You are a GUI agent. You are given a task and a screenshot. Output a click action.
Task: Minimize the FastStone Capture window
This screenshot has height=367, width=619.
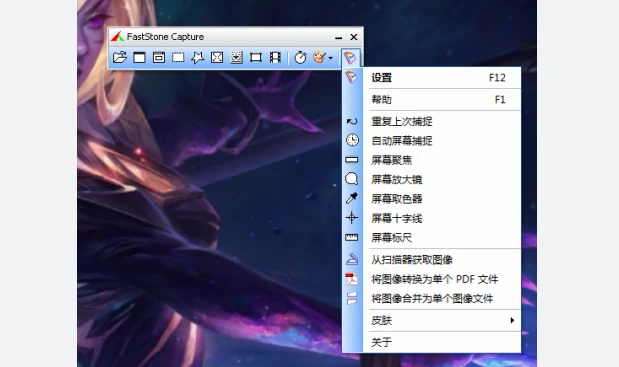click(x=338, y=37)
